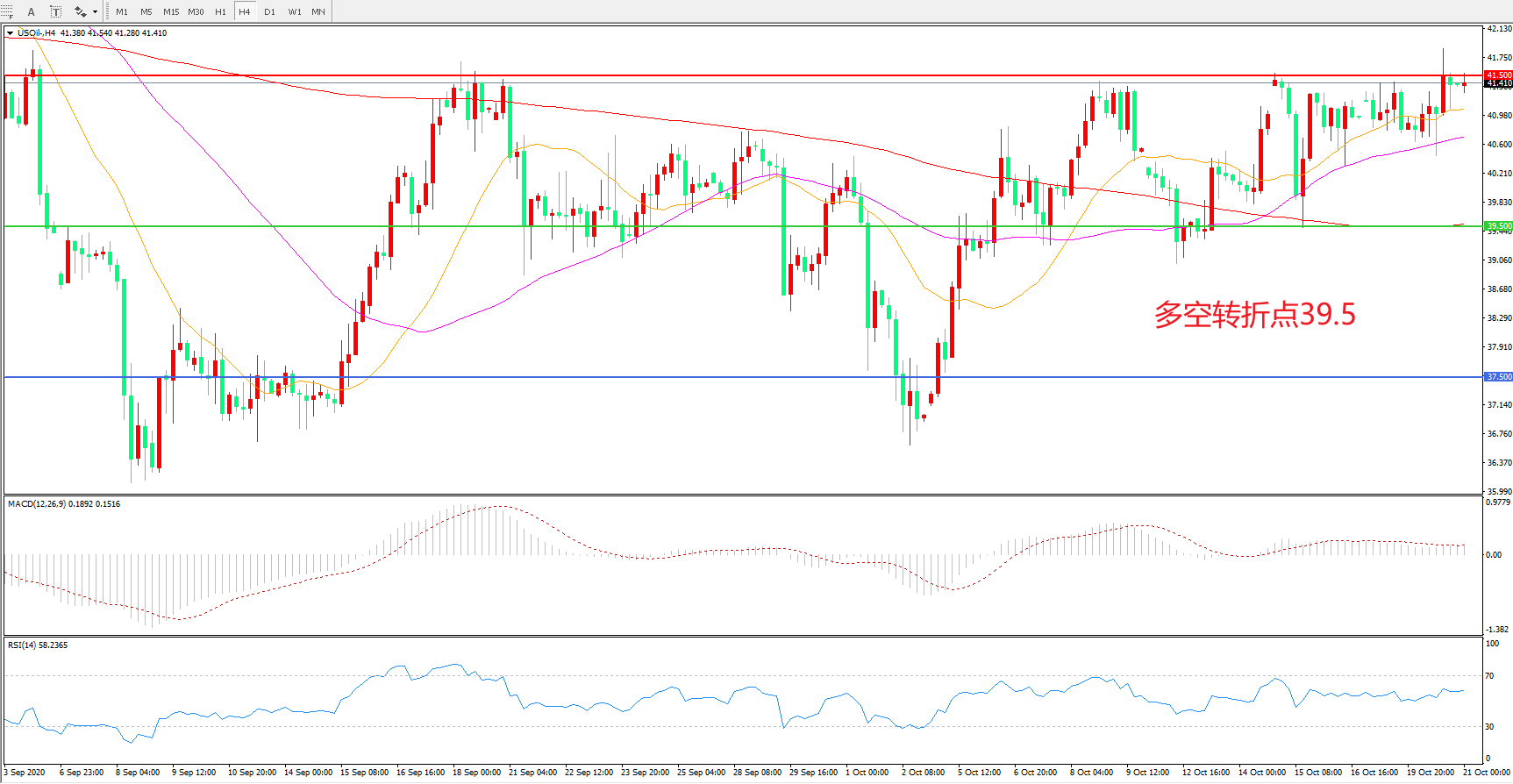Click the blue 37.500 price level label
Viewport: 1513px width, 784px height.
tap(1498, 377)
